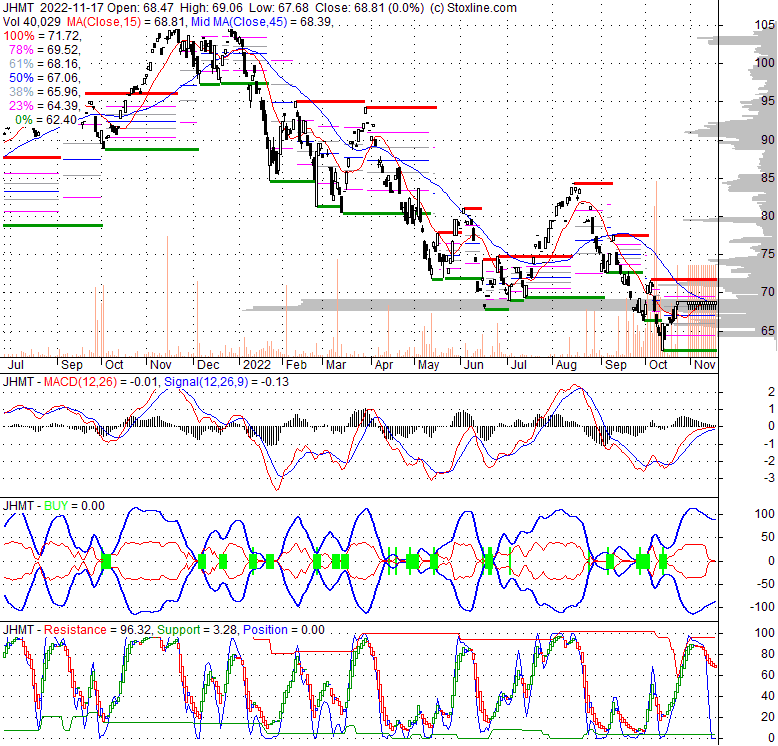
Task: Click the Support = 3.28 legend
Action: (x=196, y=630)
